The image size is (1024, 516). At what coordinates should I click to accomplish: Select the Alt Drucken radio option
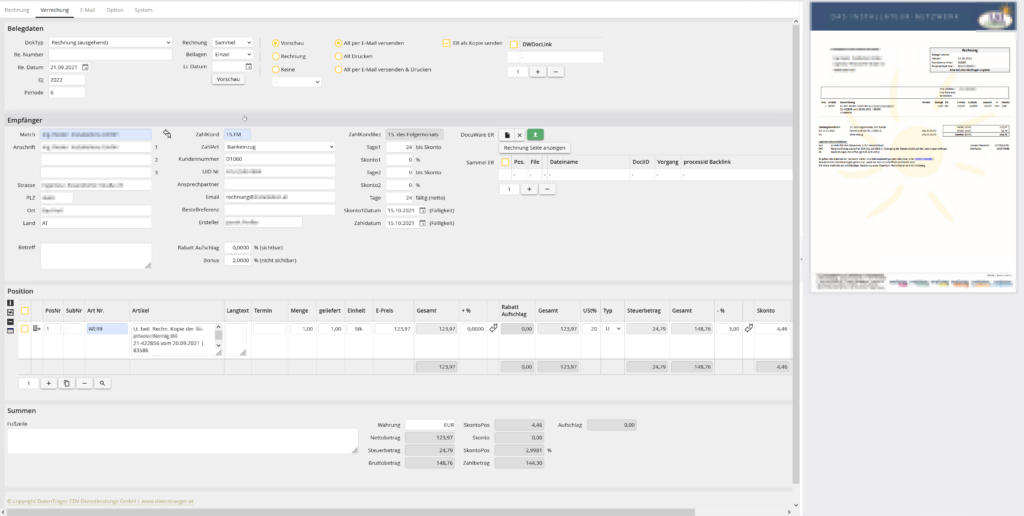(338, 56)
